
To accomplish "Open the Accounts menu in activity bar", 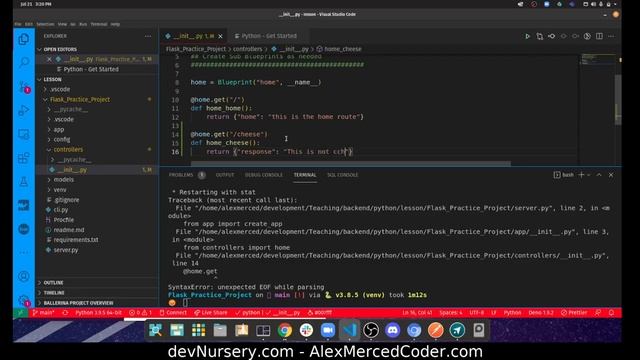I will [x=24, y=276].
